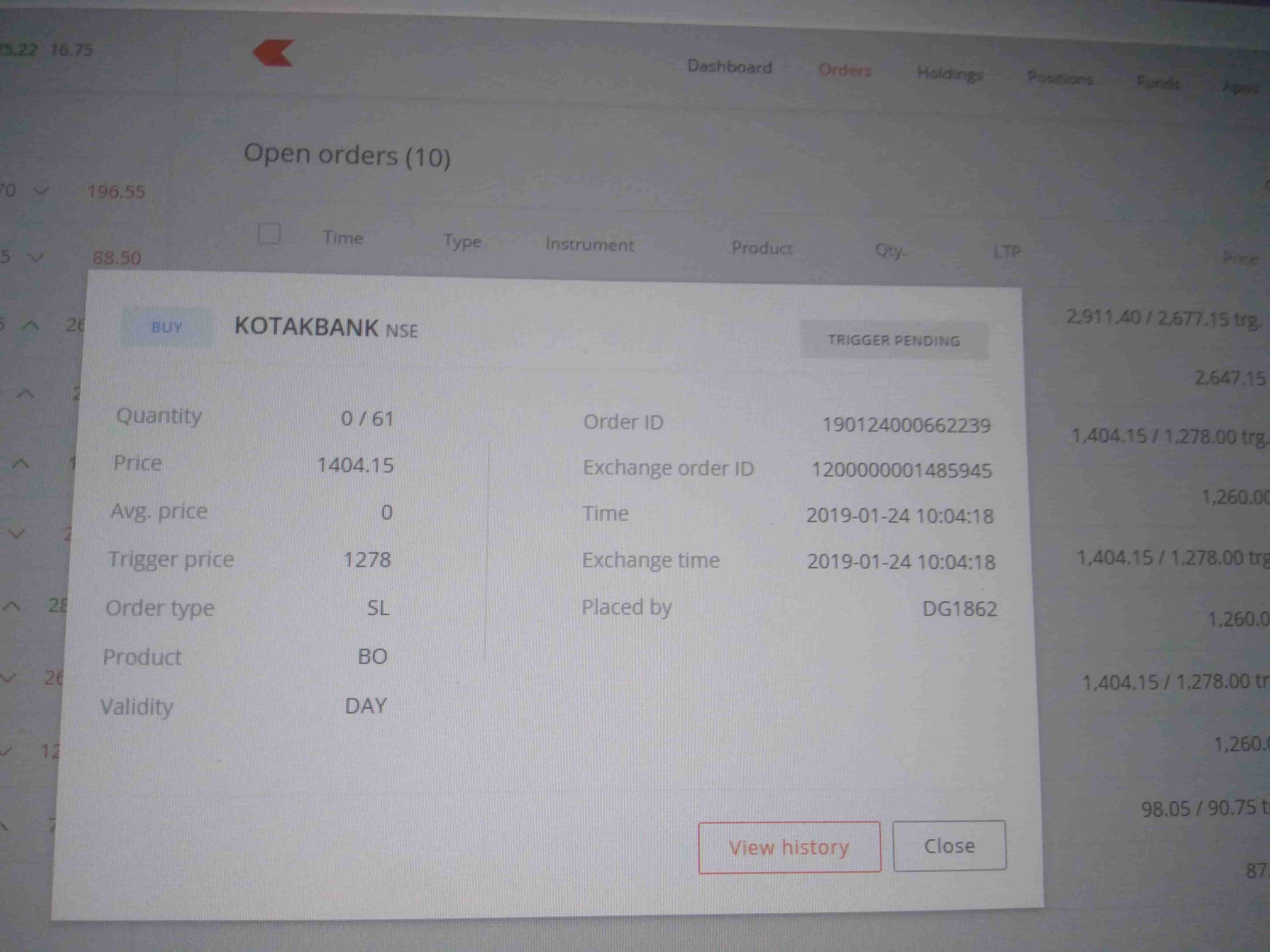Select the Exchange time value in dialog

901,561
